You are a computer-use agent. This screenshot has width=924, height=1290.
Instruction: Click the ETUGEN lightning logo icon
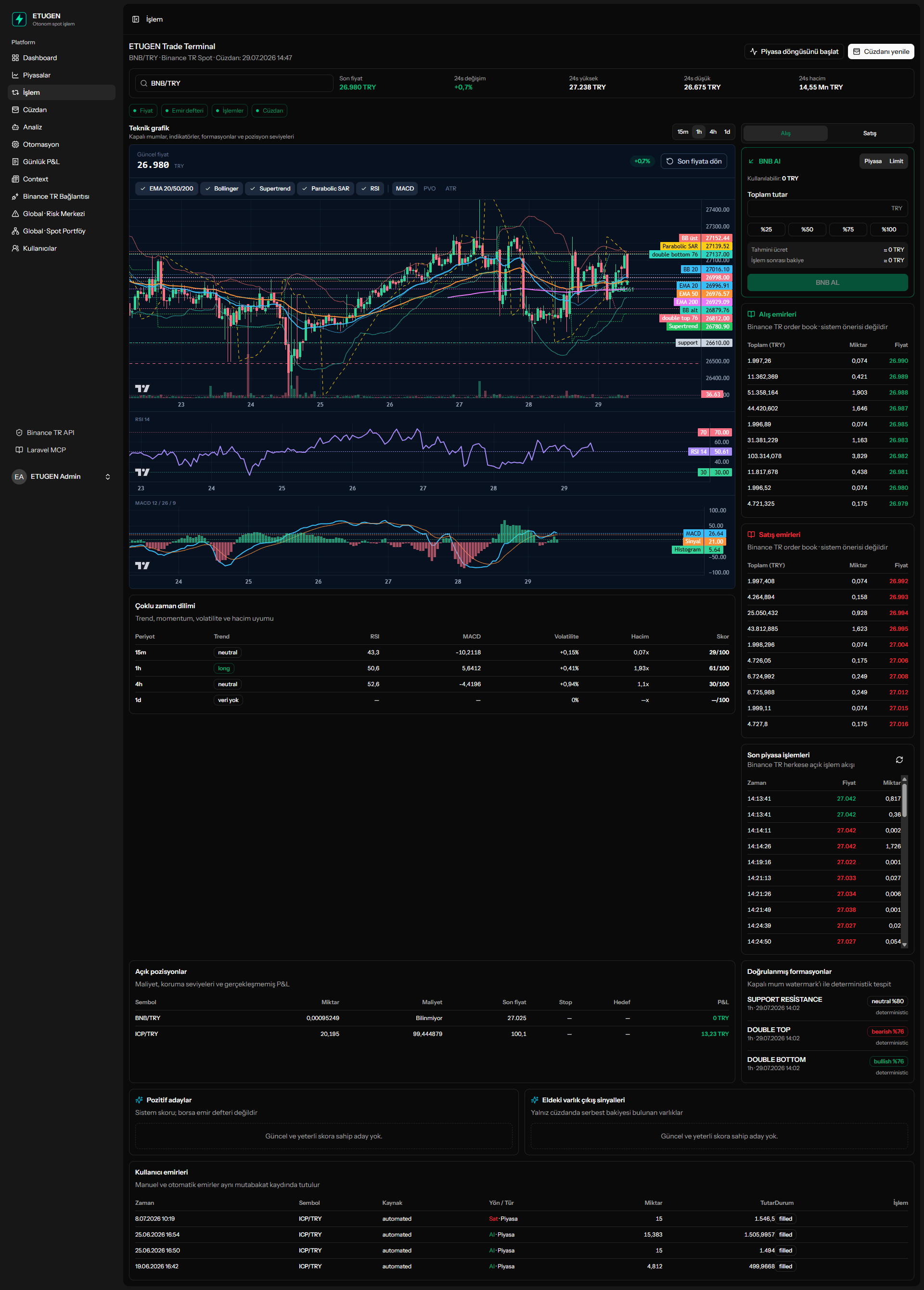[x=19, y=19]
